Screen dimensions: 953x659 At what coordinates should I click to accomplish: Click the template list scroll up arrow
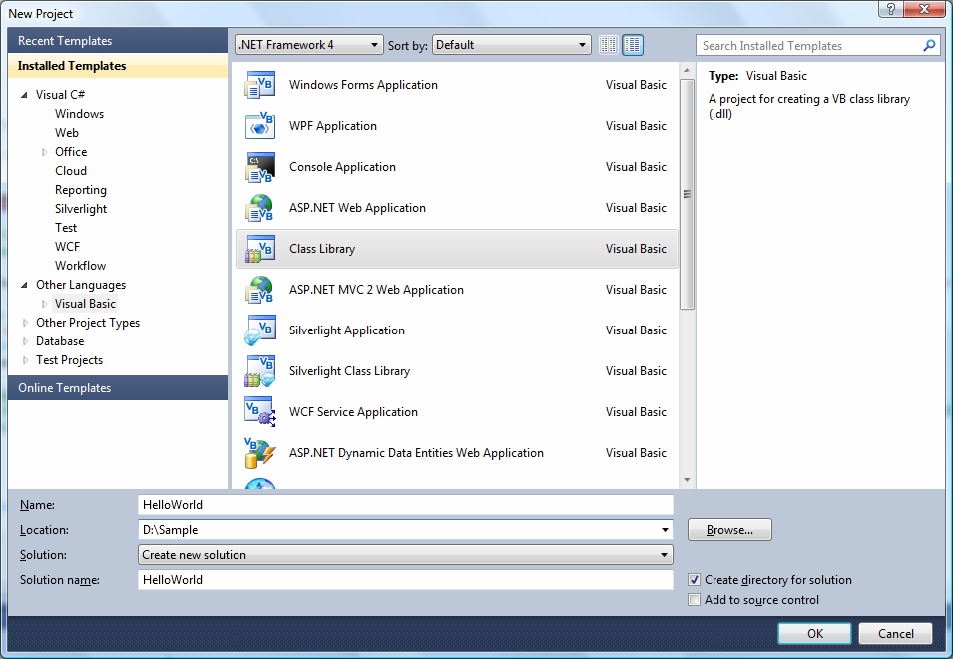click(687, 71)
